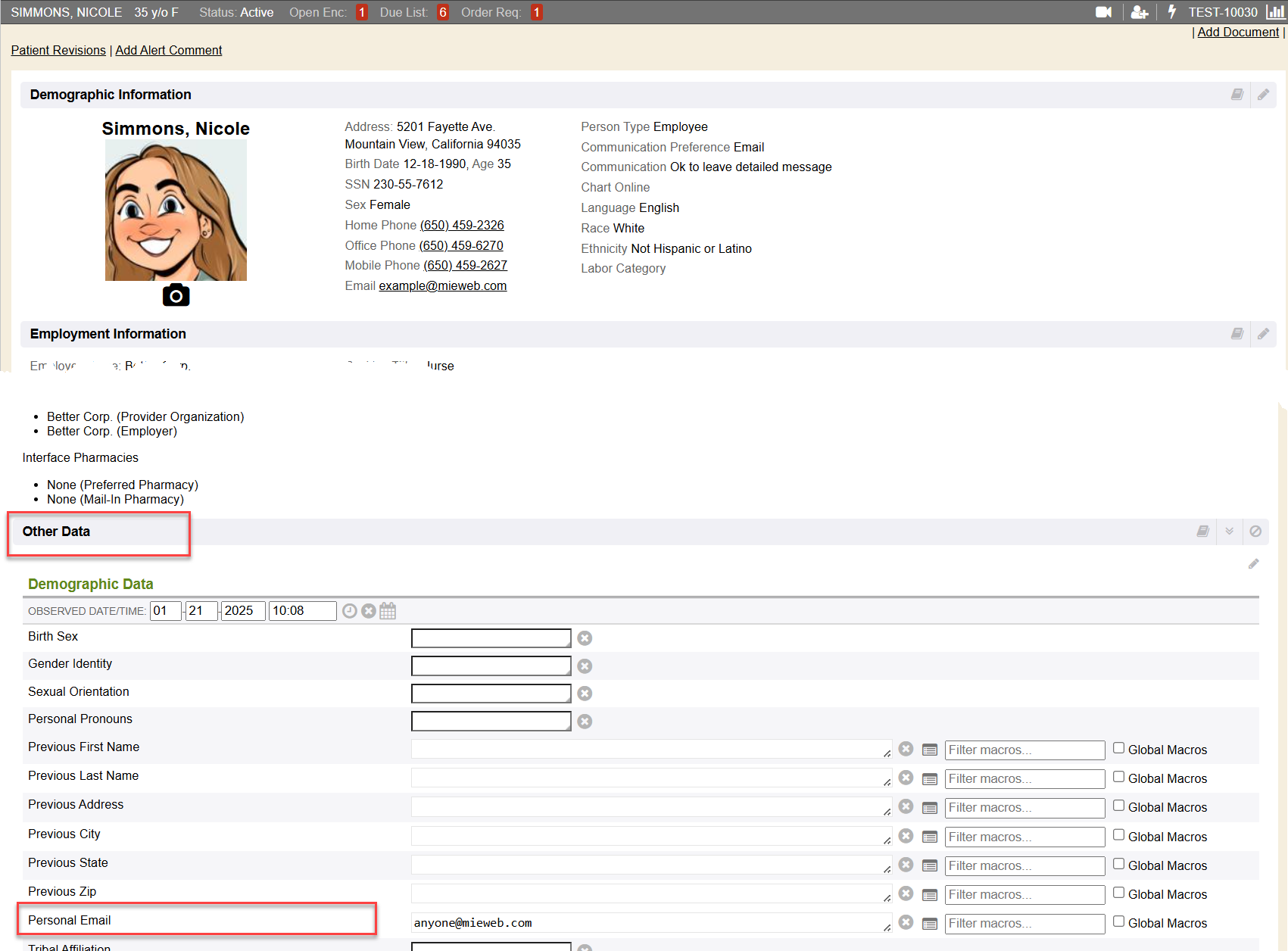Click the book icon in Employment Information header
Screen dimensions: 1288x951
[x=1237, y=334]
